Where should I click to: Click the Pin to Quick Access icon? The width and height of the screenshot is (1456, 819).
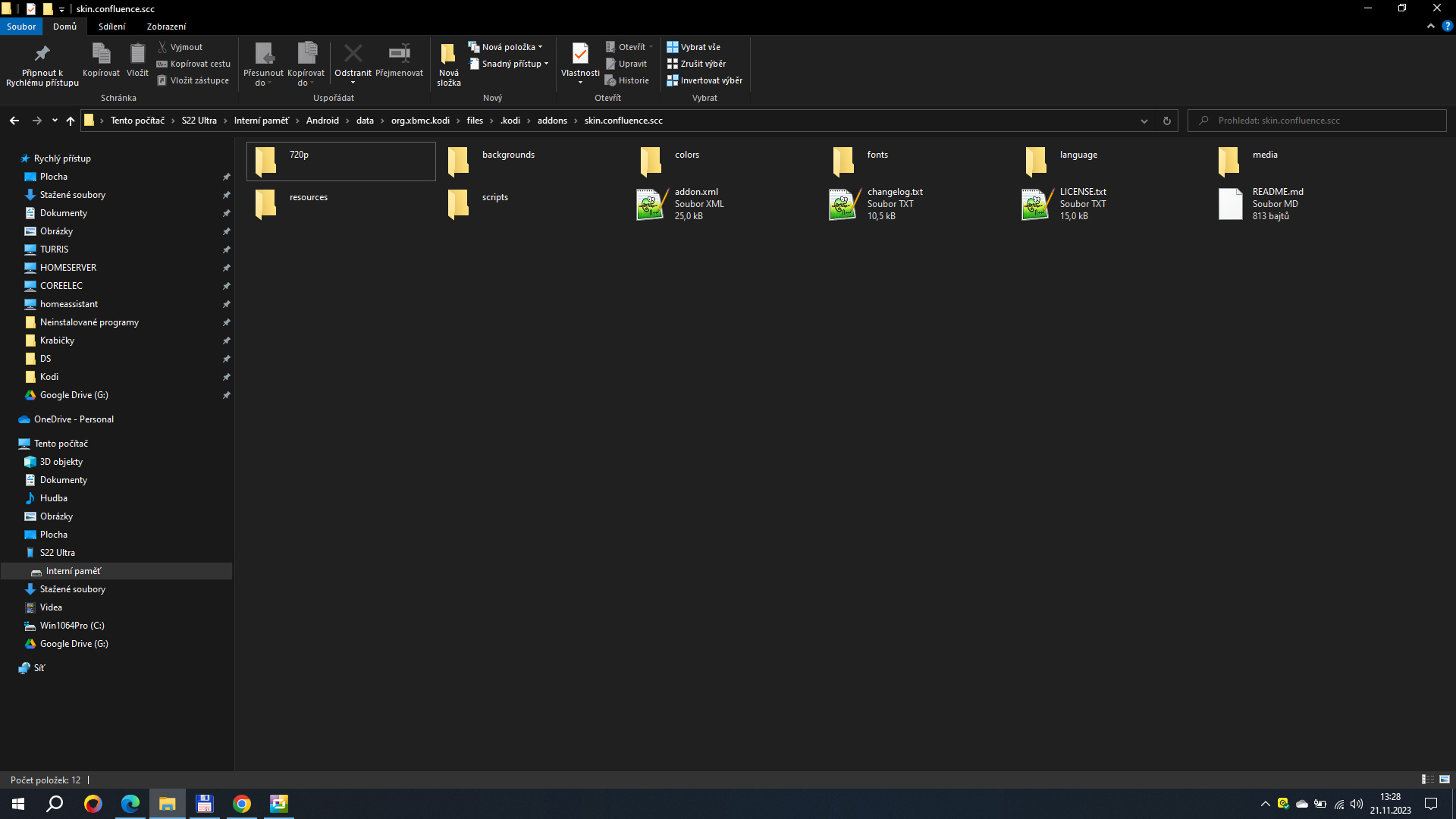[42, 54]
